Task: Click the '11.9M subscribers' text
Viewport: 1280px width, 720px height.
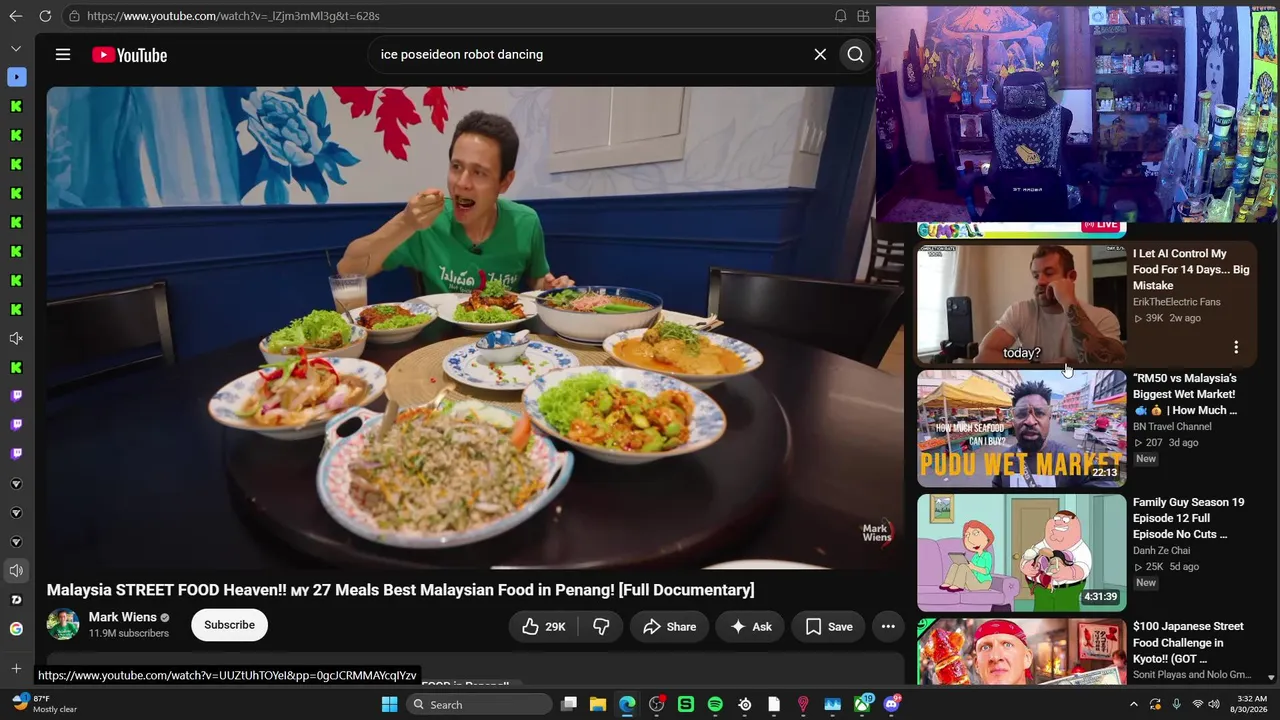Action: (129, 634)
